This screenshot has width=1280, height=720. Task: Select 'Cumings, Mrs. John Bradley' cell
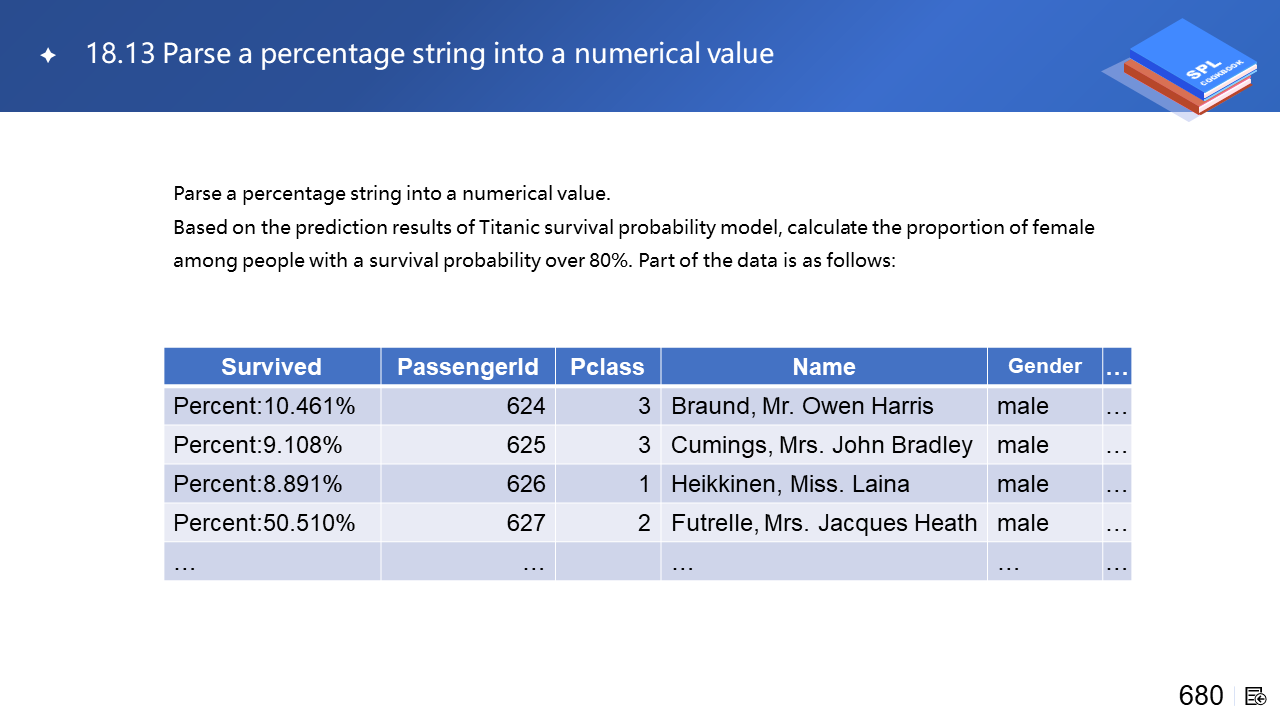(822, 445)
